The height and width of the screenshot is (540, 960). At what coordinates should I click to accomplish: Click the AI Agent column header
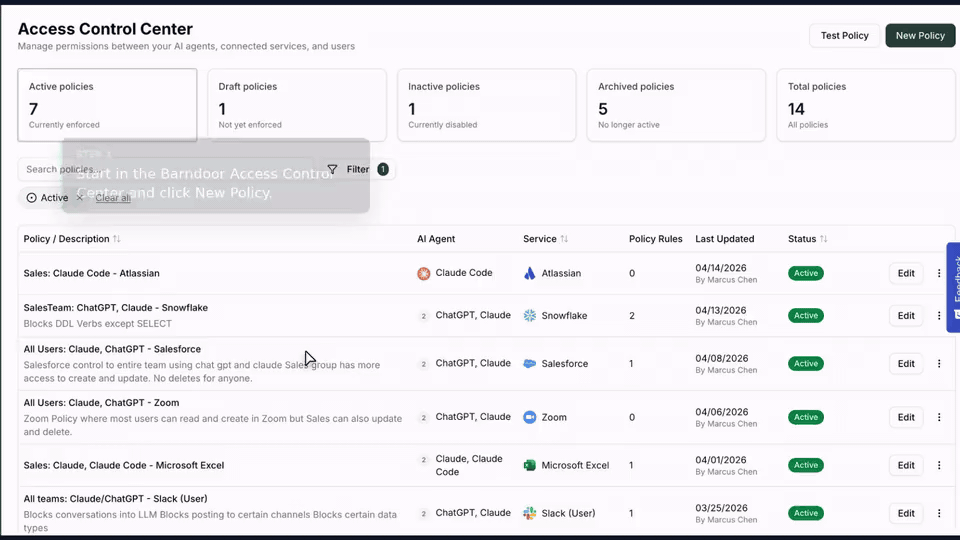tap(436, 239)
